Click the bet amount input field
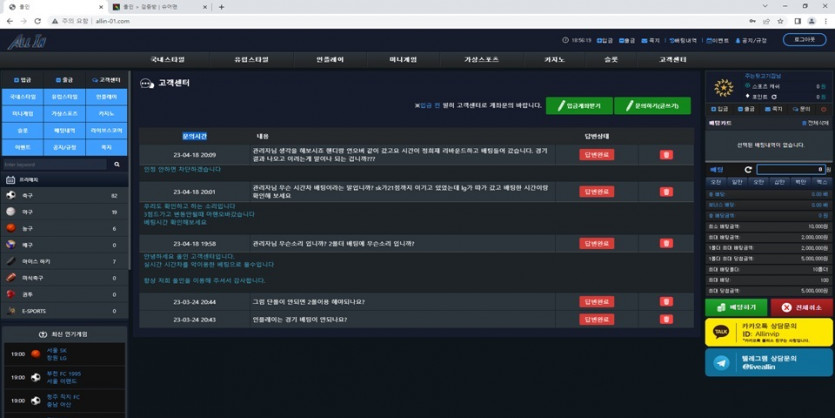835x418 pixels. coord(791,170)
